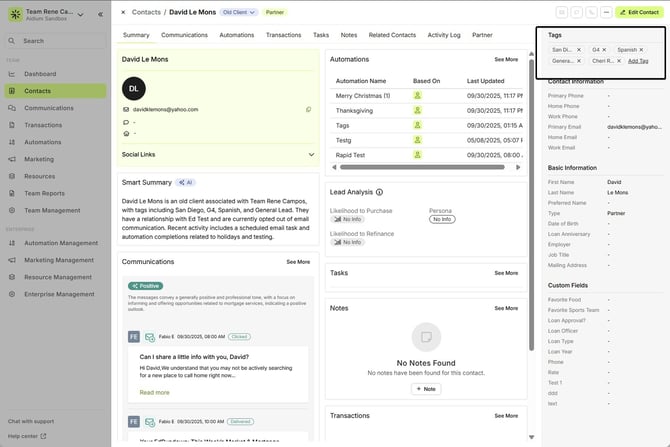The height and width of the screenshot is (447, 670).
Task: Click the Add Tag link
Action: click(x=638, y=61)
